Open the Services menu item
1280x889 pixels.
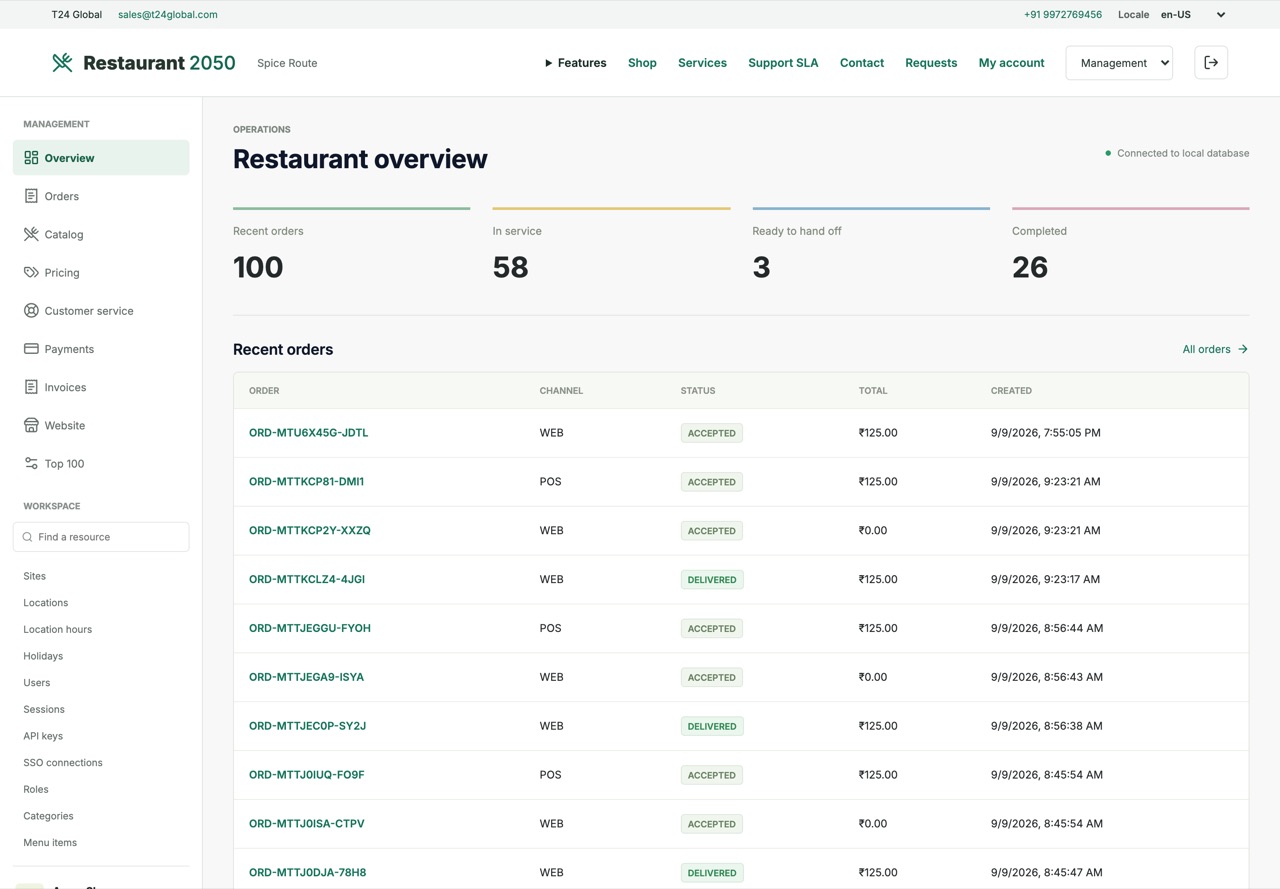(x=702, y=63)
